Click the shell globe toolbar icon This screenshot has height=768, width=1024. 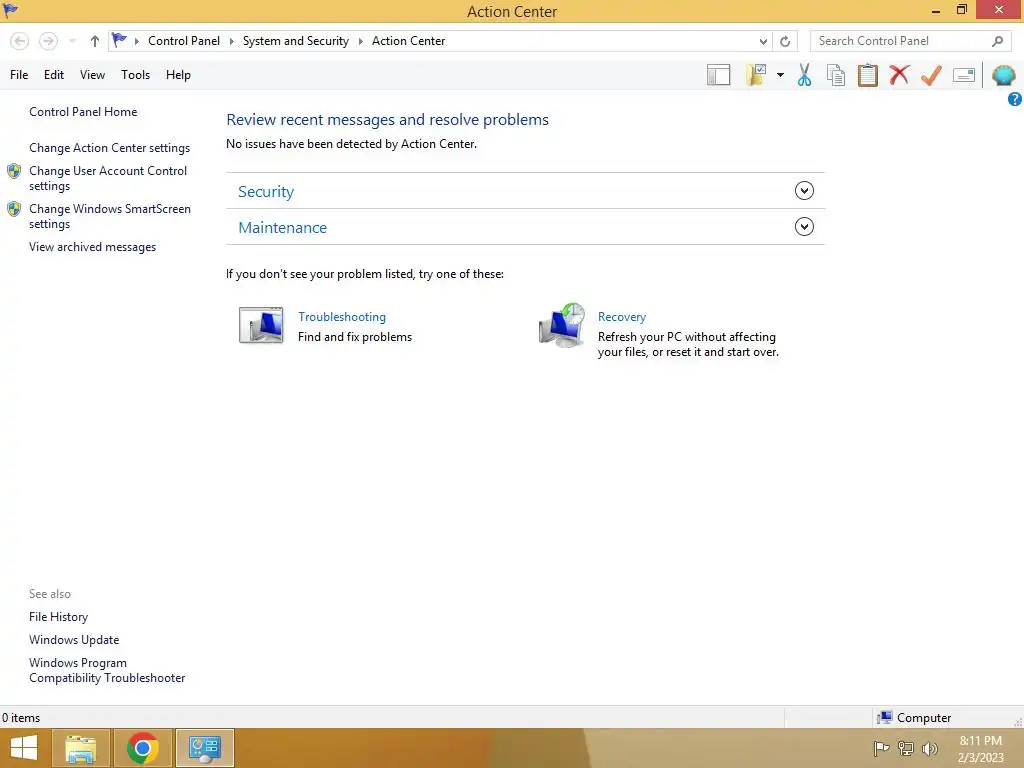[x=1003, y=75]
